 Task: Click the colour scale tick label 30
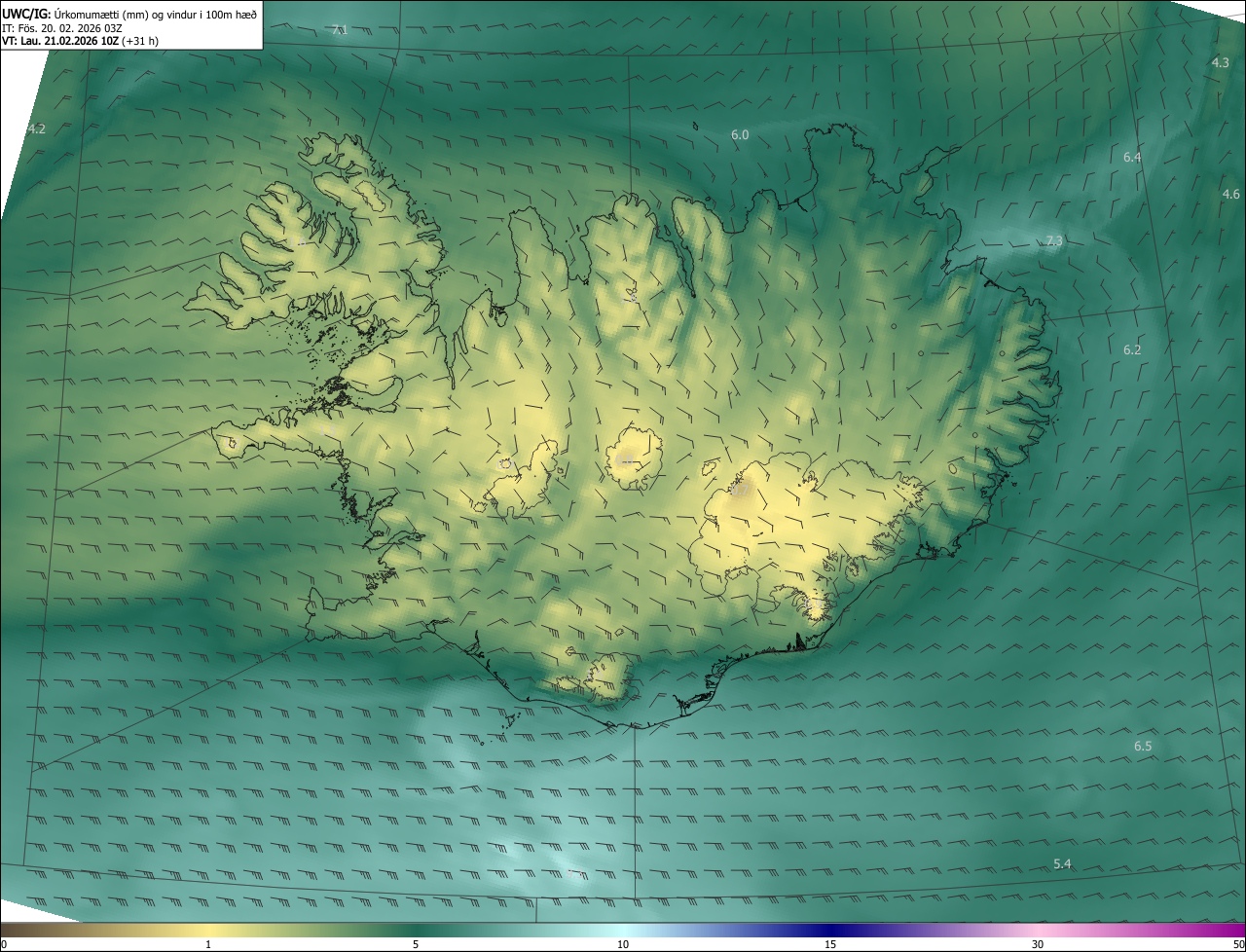point(1038,944)
